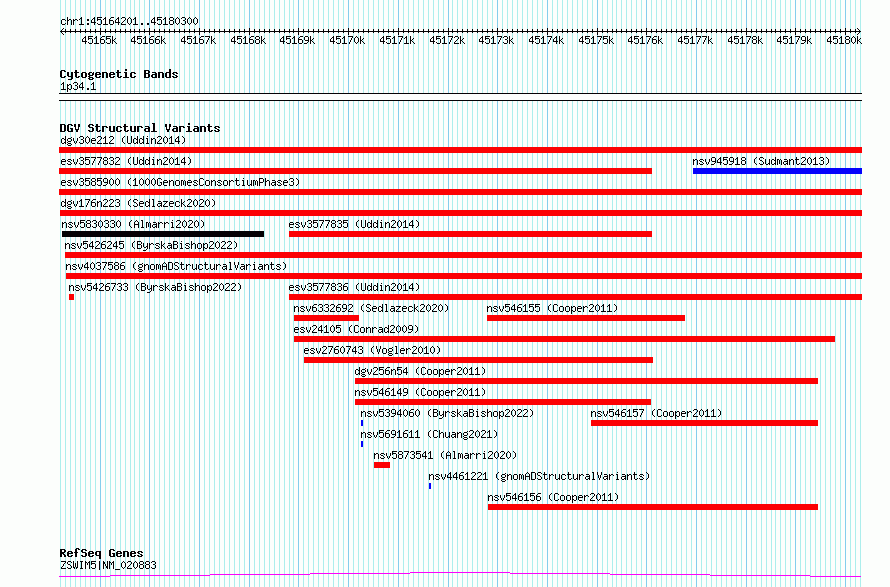Click the short red nsv5873541 bar
Viewport: 890px width, 587px height.
pos(382,465)
